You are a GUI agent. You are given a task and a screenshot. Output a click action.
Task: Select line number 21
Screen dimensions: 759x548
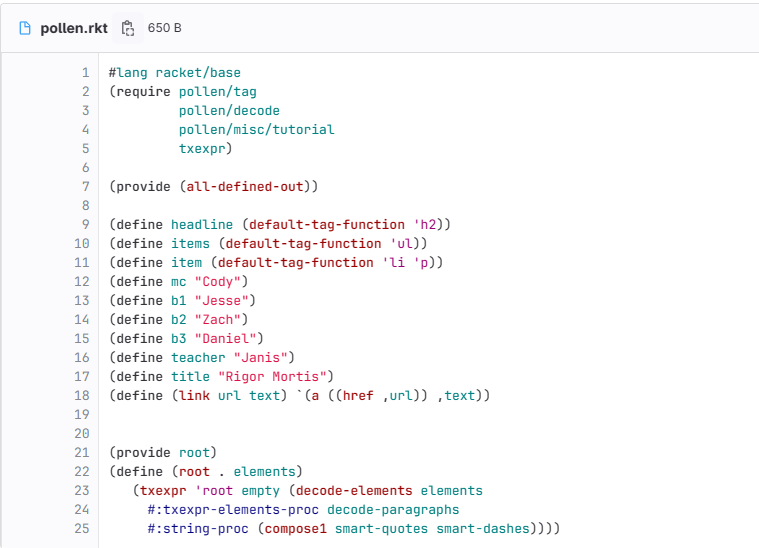coord(82,452)
